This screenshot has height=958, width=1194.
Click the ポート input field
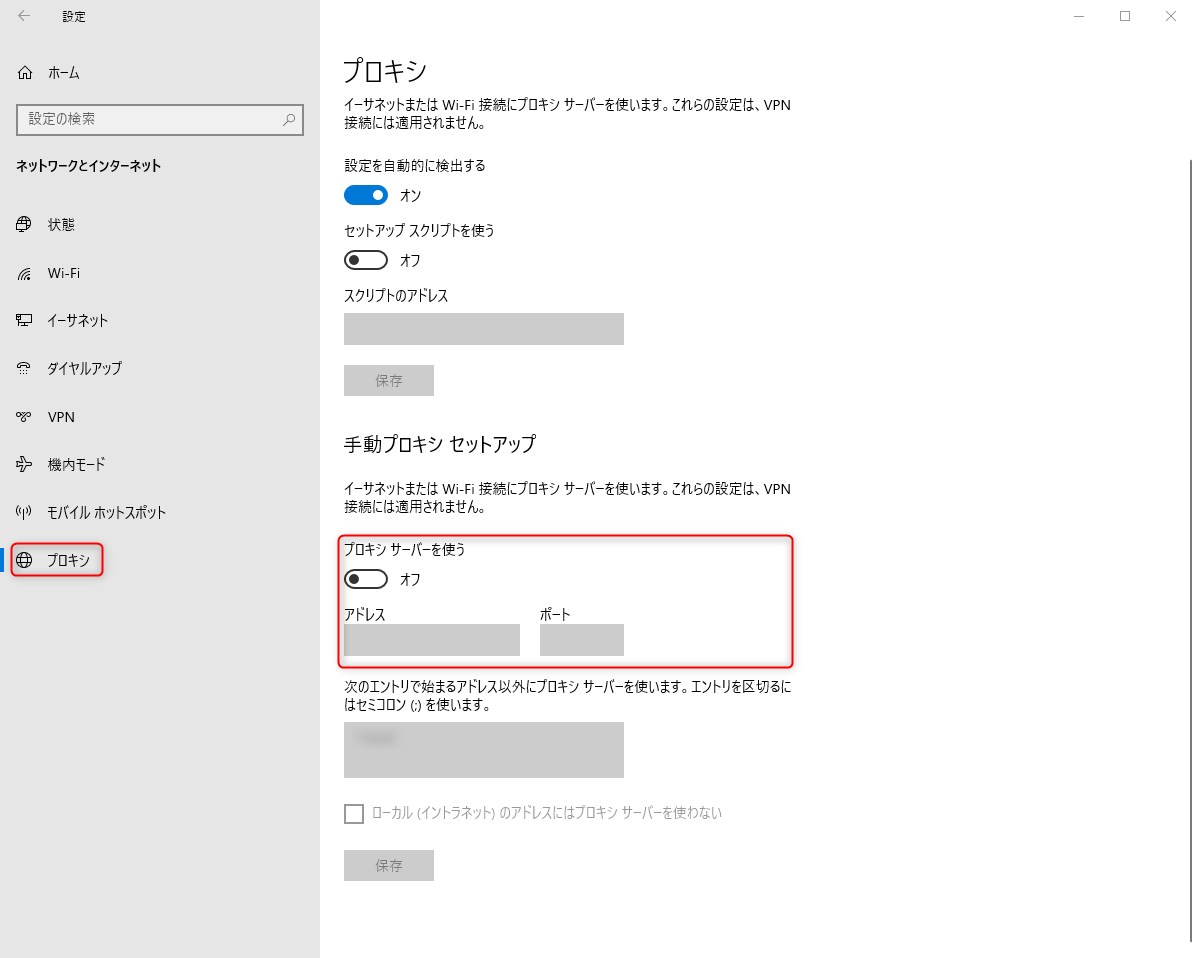582,640
